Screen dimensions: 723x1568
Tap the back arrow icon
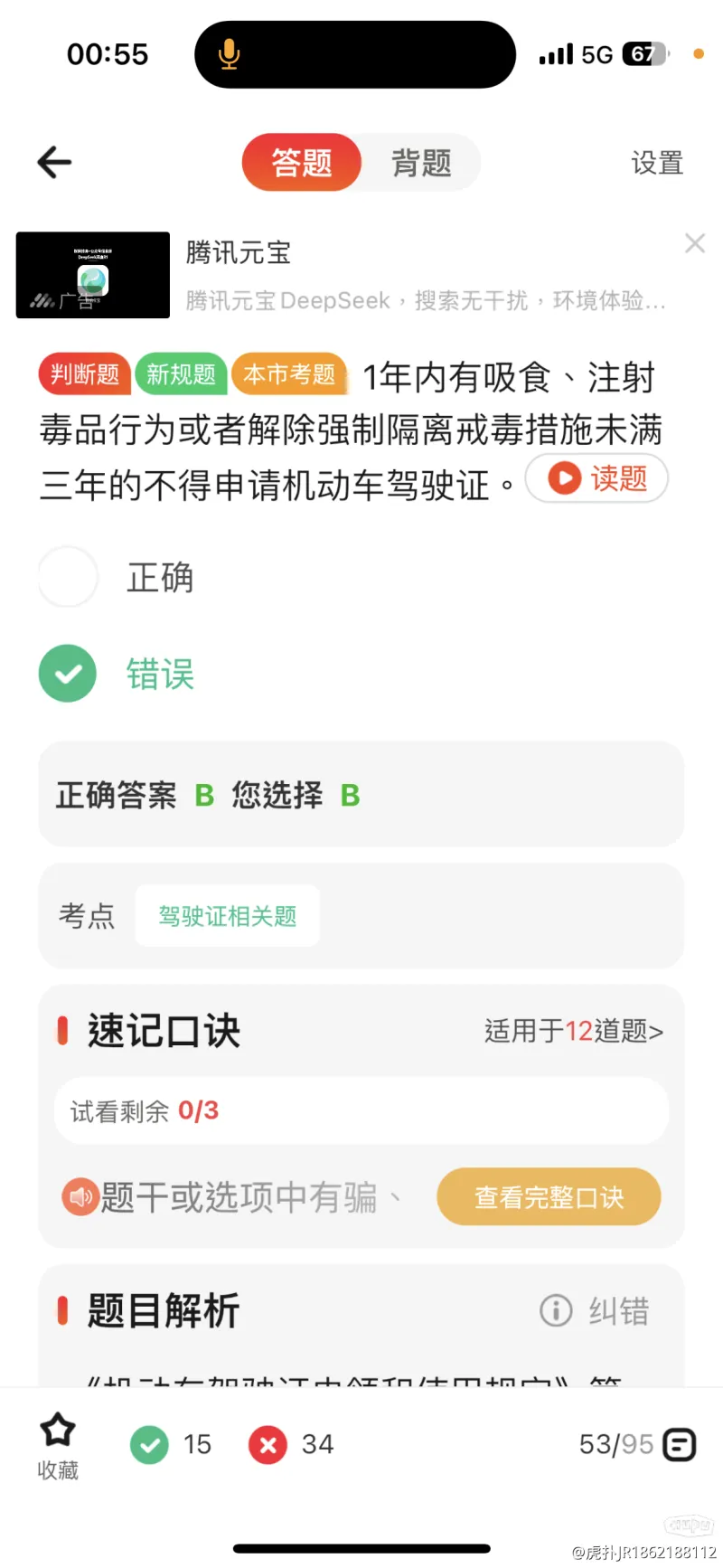[x=54, y=162]
